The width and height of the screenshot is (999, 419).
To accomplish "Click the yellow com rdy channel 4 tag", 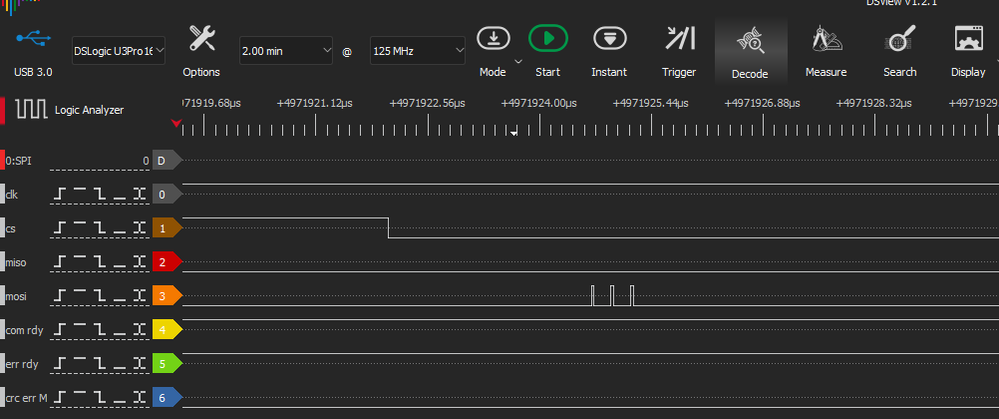I will [x=167, y=329].
